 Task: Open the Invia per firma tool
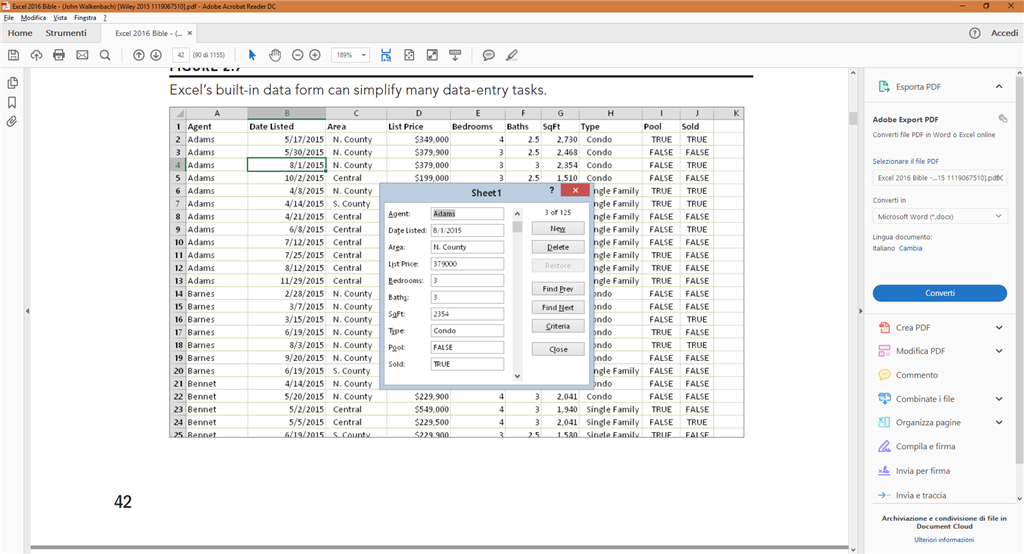(x=923, y=470)
